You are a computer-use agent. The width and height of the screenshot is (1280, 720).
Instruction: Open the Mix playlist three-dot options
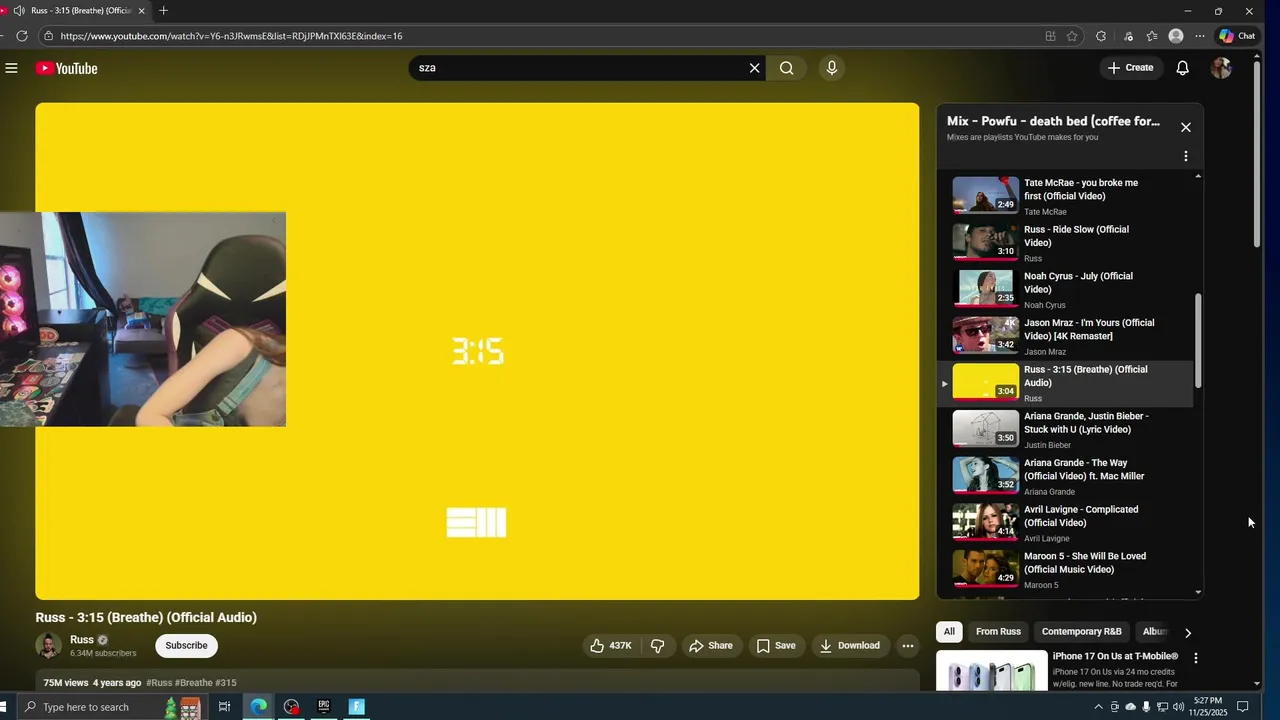pos(1185,156)
